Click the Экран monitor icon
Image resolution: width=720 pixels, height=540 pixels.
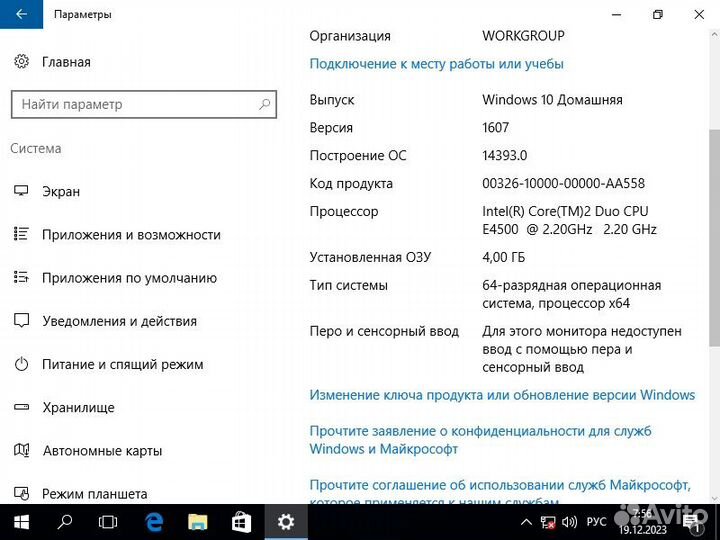pyautogui.click(x=21, y=191)
